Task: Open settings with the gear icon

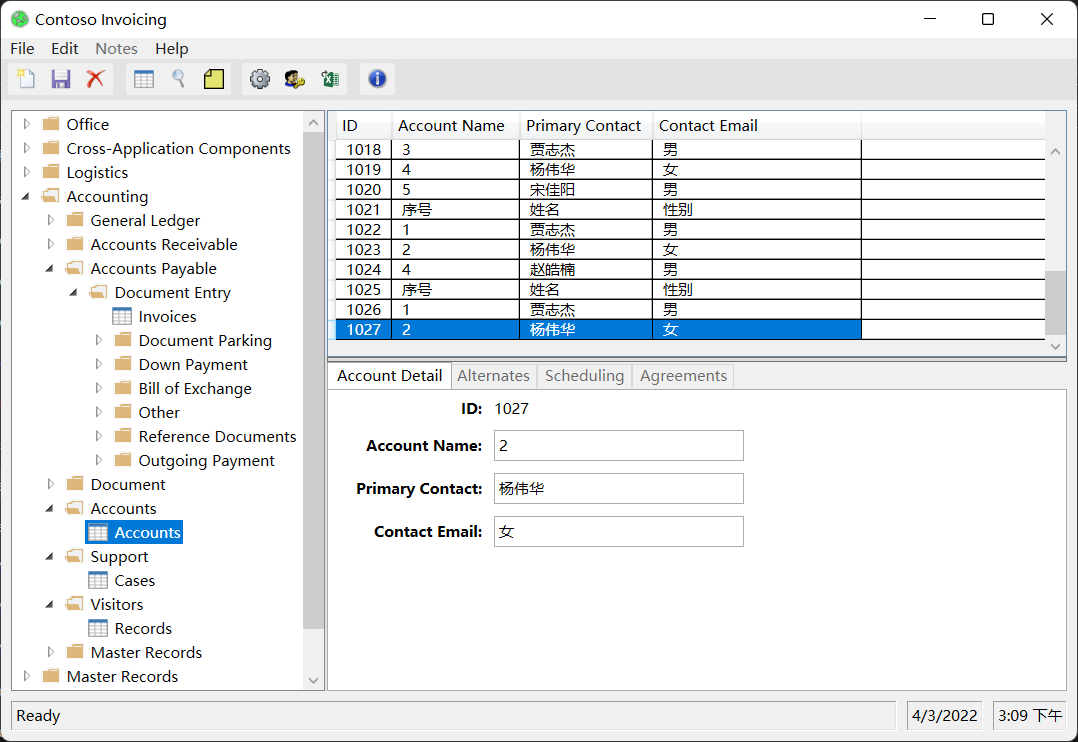Action: coord(260,78)
